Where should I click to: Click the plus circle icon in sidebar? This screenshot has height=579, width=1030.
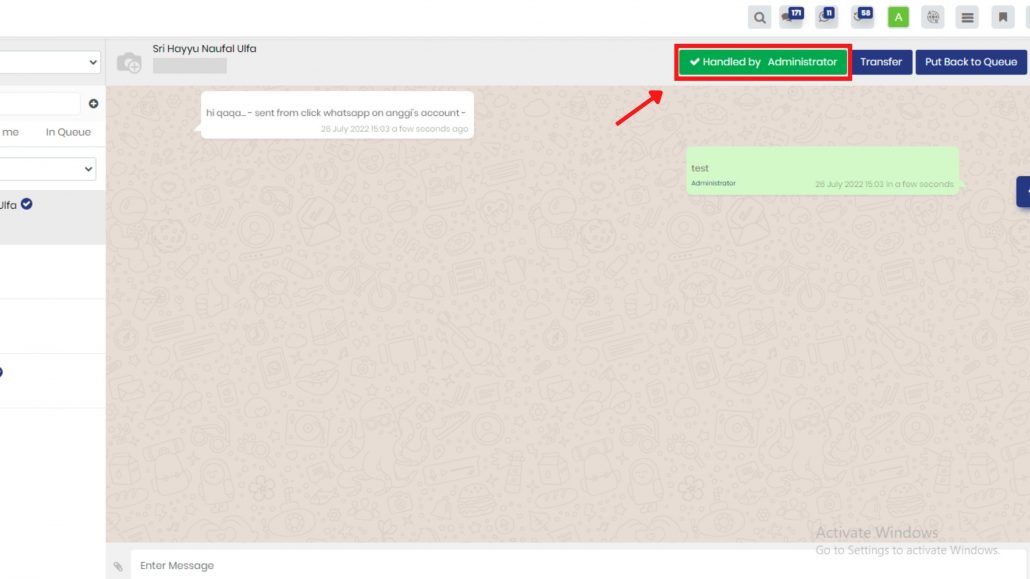pos(93,104)
